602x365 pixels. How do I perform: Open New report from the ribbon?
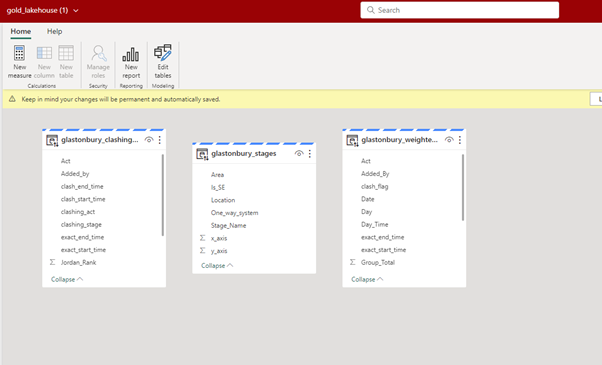click(x=131, y=62)
